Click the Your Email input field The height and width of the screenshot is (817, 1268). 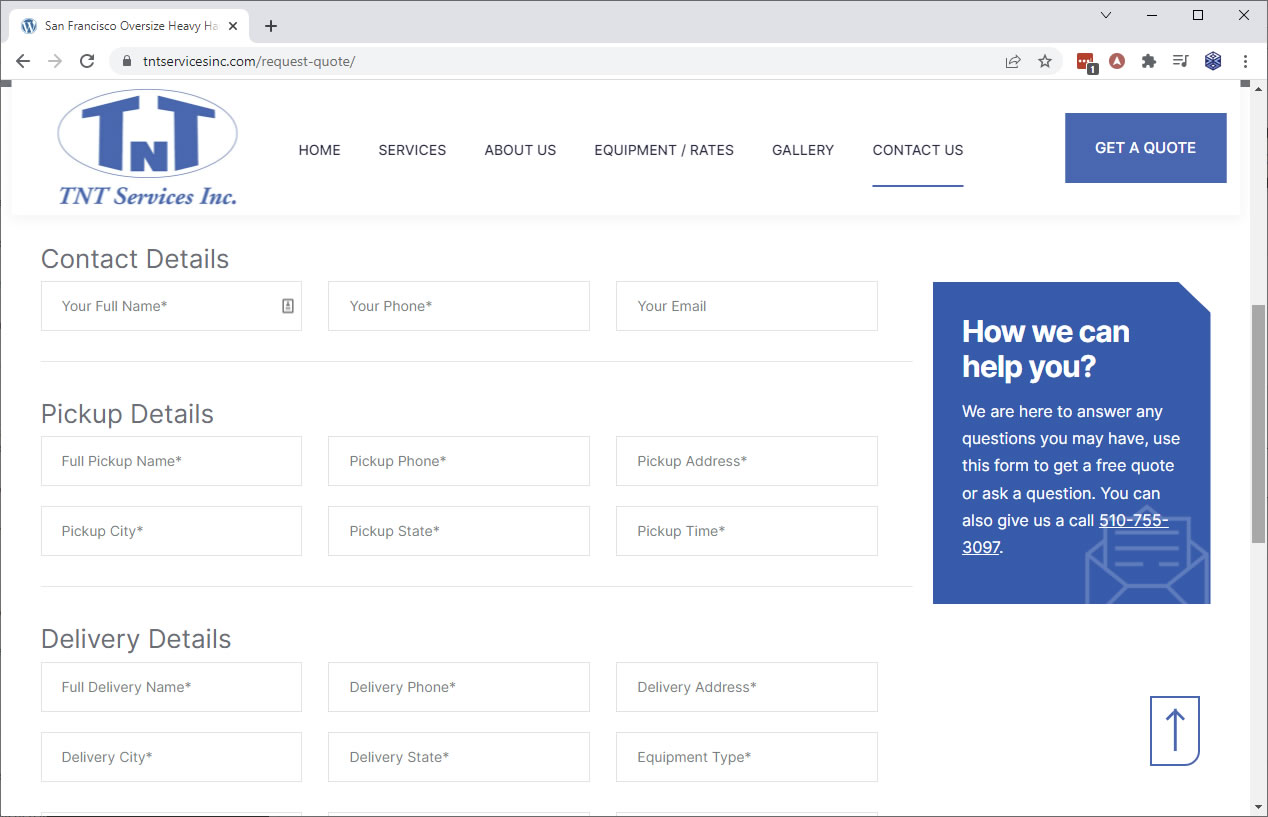746,306
